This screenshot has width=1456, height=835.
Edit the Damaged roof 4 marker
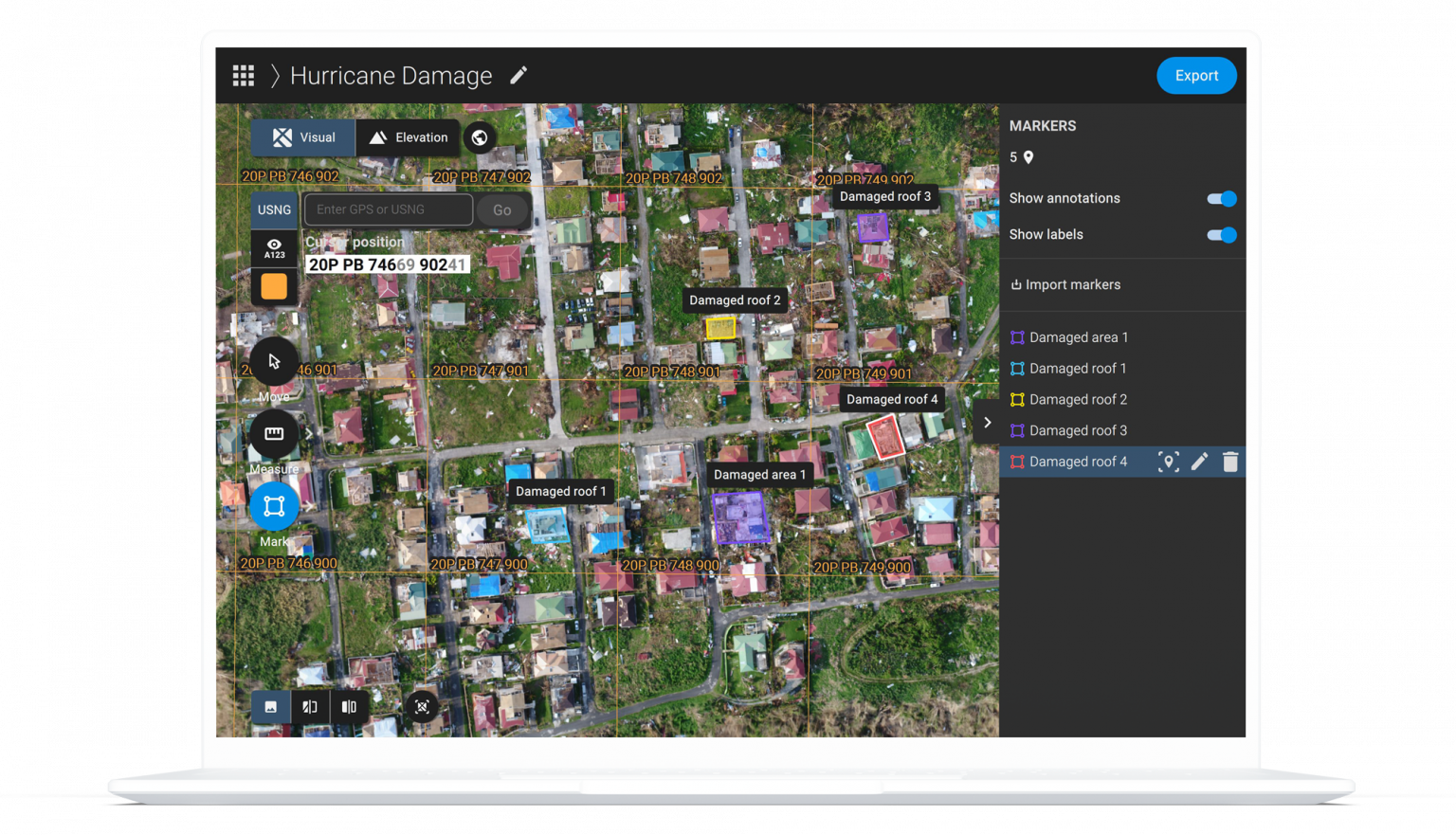(1200, 462)
